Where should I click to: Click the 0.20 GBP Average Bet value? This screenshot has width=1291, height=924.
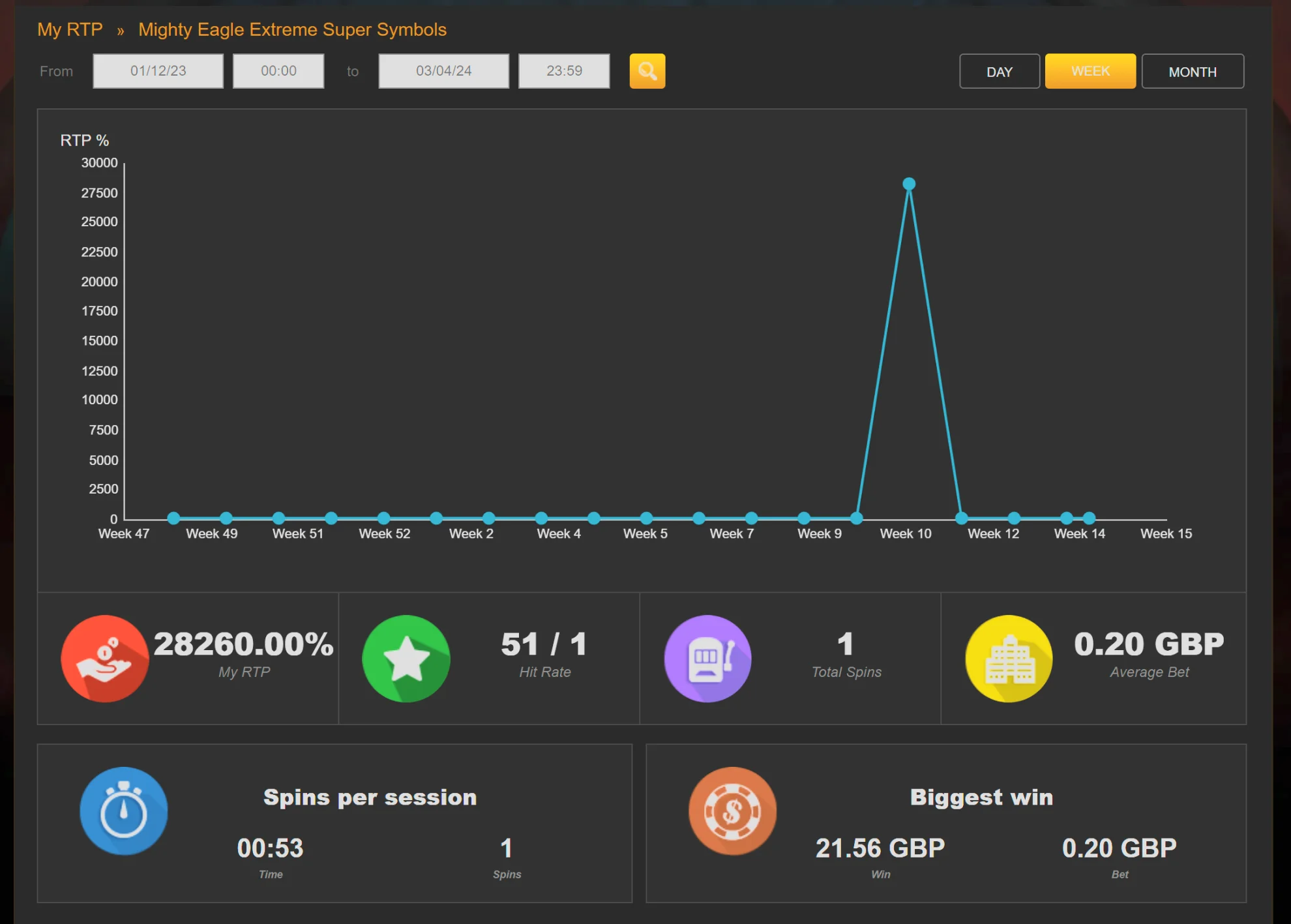[1149, 644]
